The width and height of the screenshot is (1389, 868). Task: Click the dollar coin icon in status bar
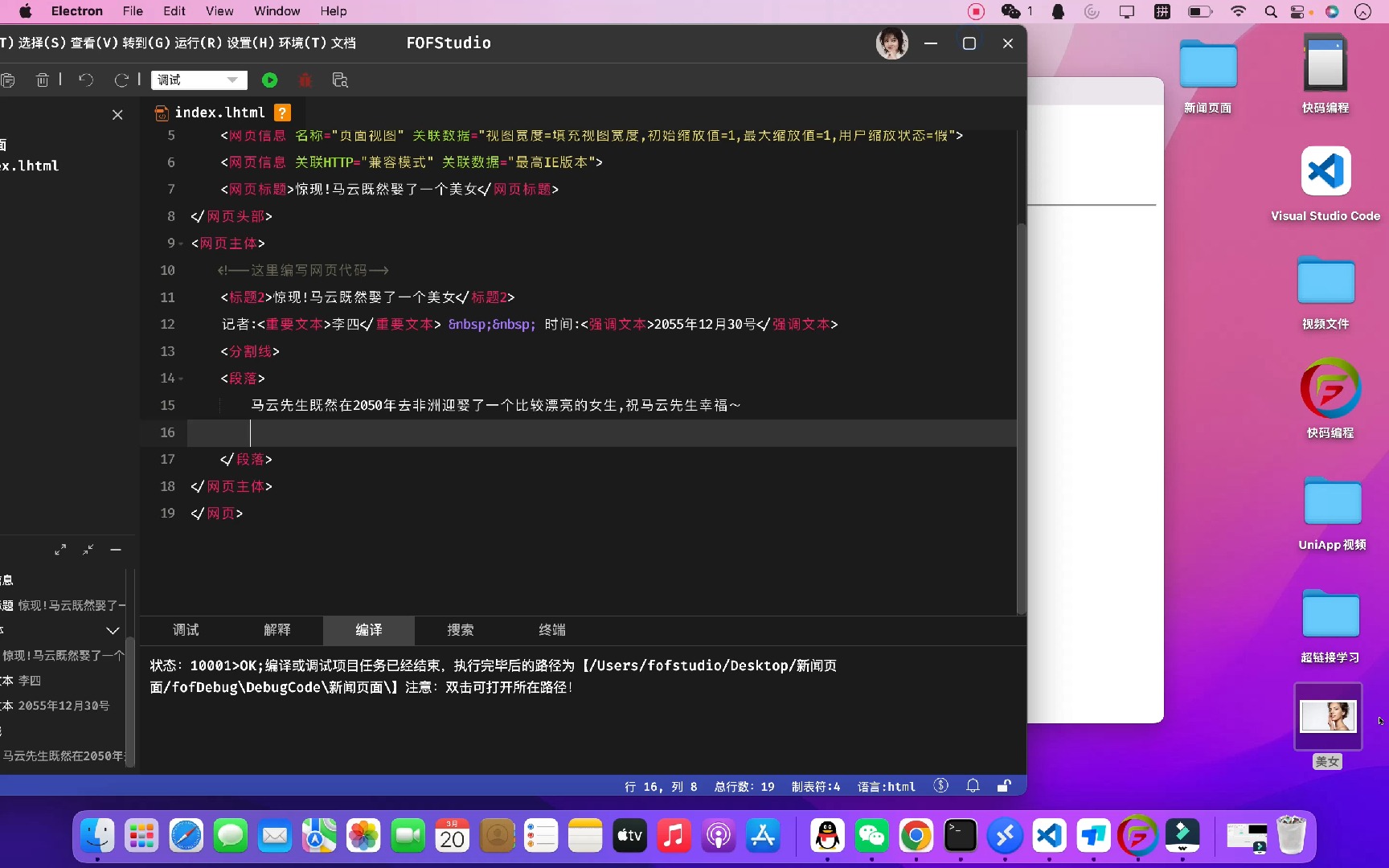pyautogui.click(x=941, y=786)
